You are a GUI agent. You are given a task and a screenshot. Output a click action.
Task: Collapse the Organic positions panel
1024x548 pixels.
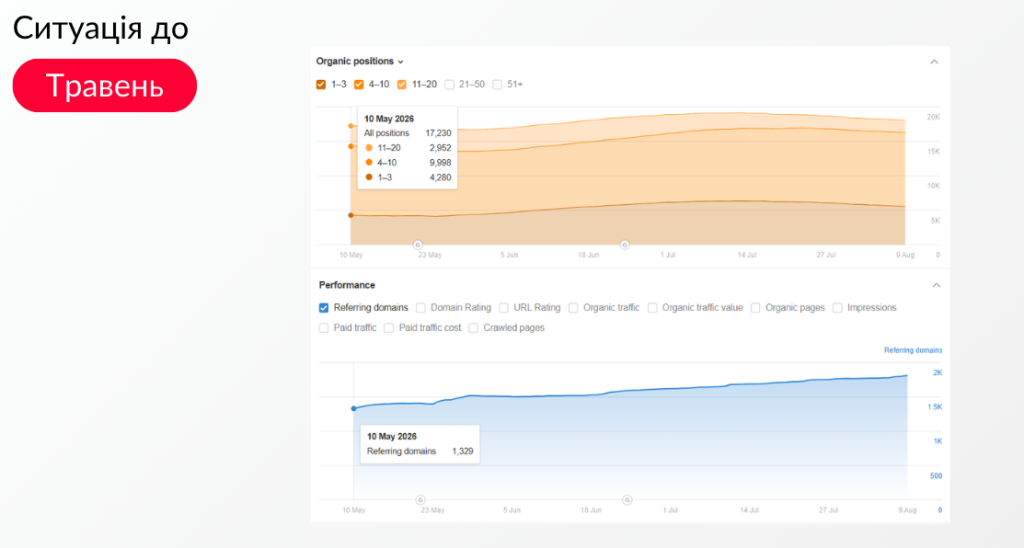pos(934,62)
